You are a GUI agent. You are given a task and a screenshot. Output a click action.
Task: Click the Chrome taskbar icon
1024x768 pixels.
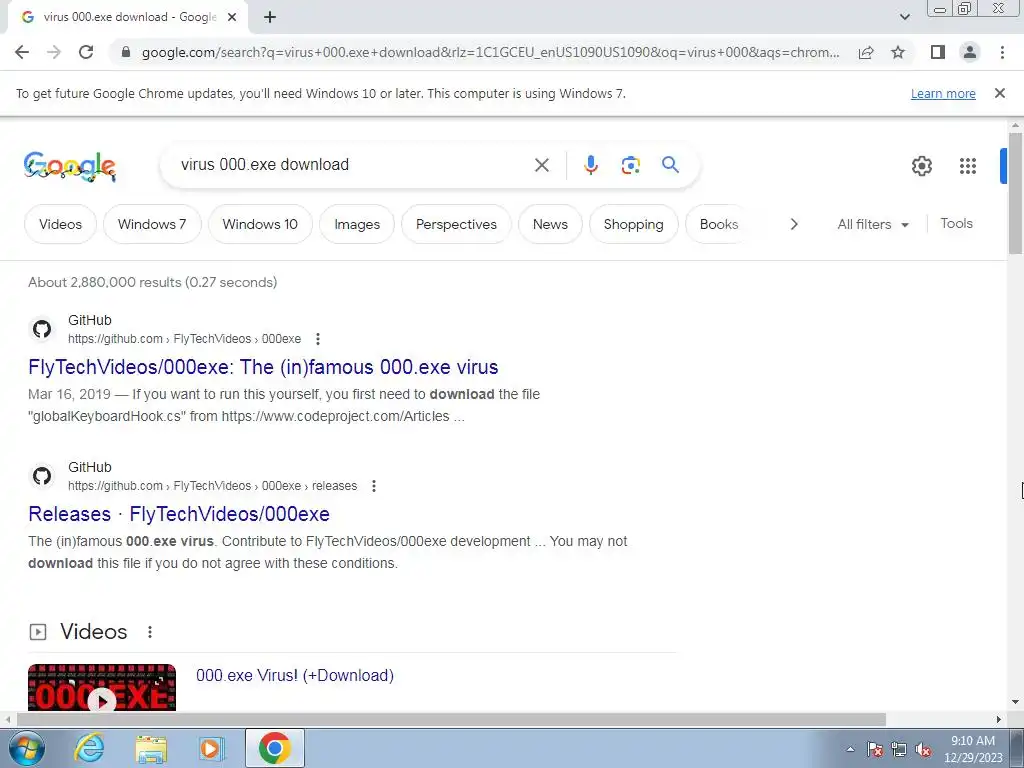point(274,748)
